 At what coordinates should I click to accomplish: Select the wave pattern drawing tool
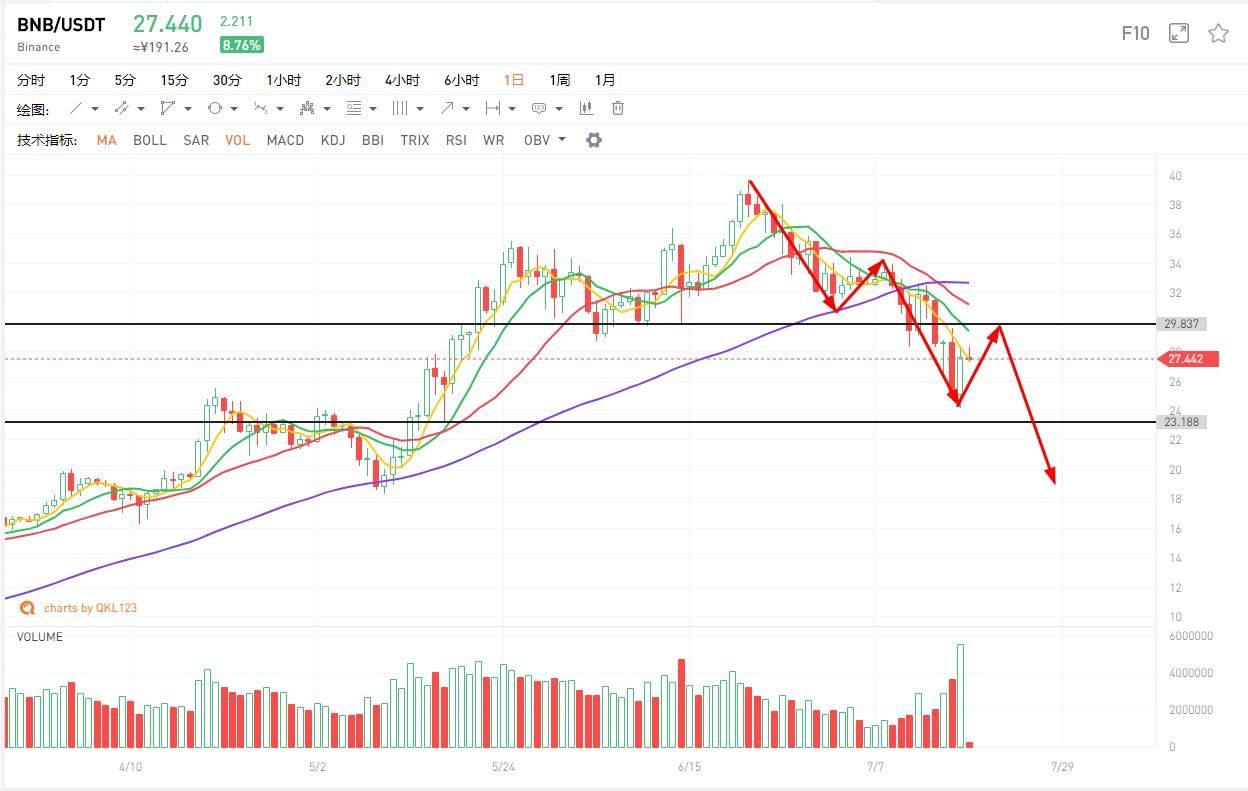click(x=260, y=108)
